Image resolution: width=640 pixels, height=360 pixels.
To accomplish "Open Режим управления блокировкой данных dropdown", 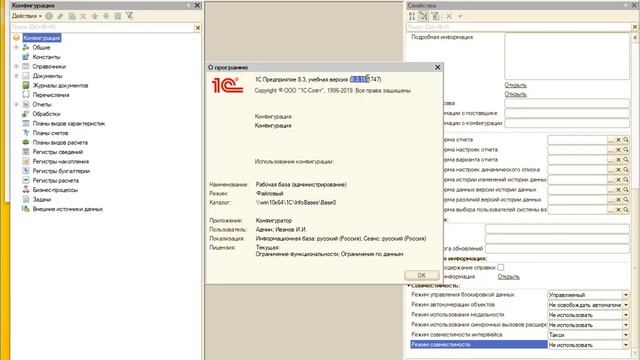I will pyautogui.click(x=626, y=295).
